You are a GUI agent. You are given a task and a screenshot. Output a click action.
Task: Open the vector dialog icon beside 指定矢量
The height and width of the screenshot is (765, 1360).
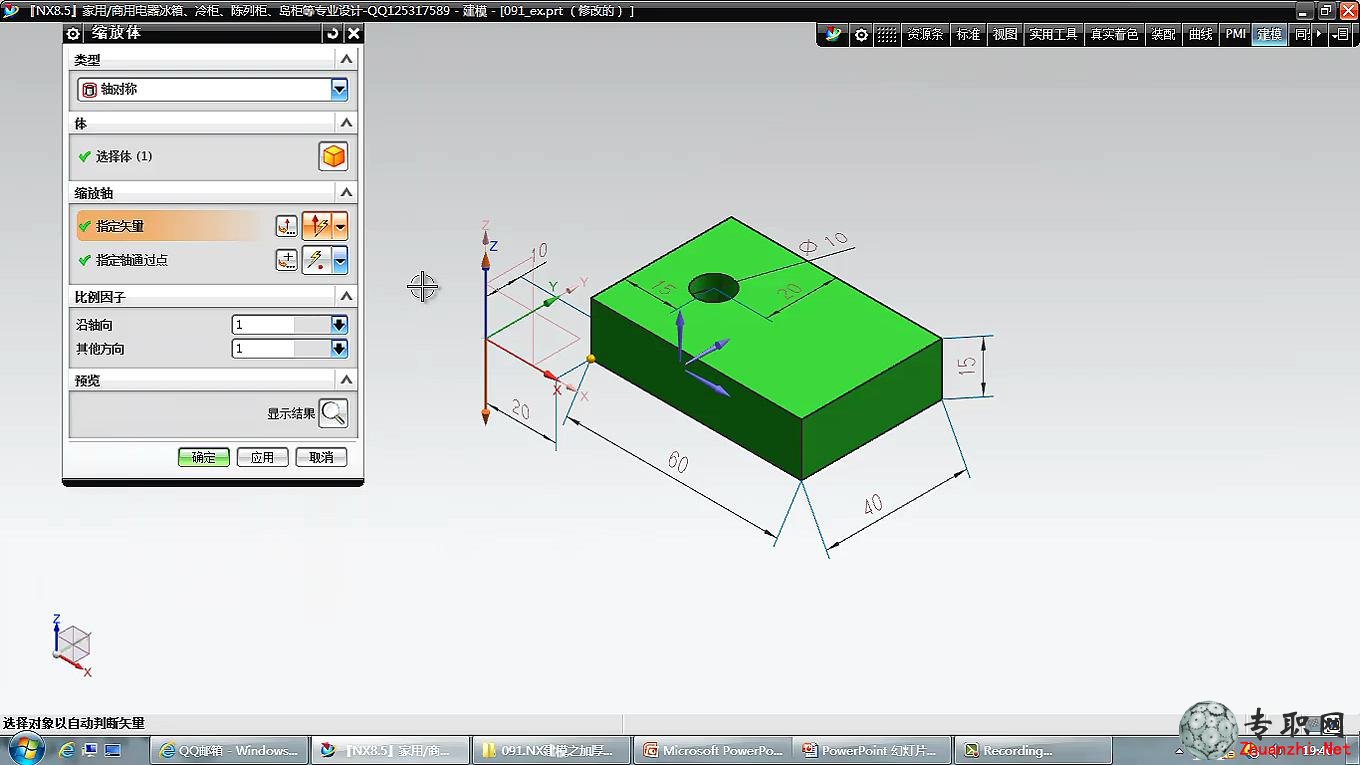287,226
